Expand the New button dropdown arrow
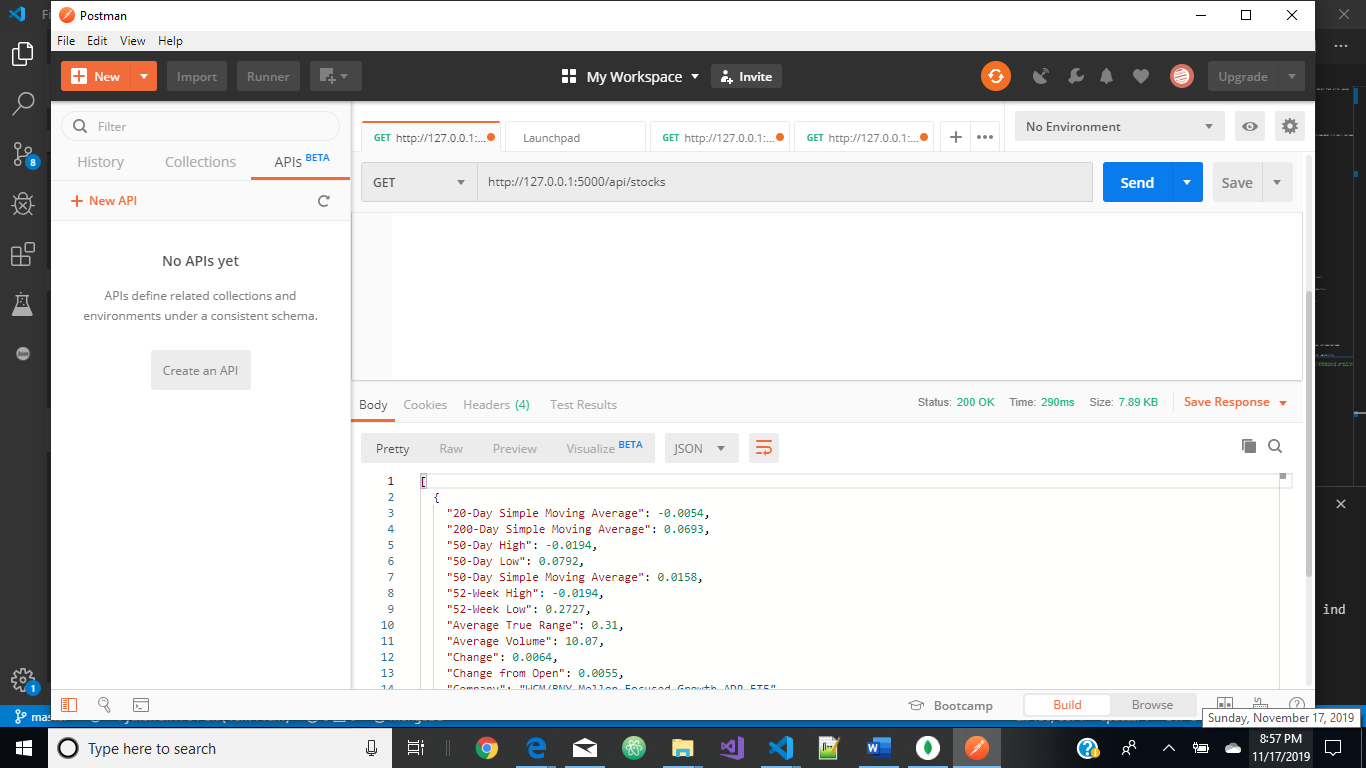1366x768 pixels. (x=144, y=76)
